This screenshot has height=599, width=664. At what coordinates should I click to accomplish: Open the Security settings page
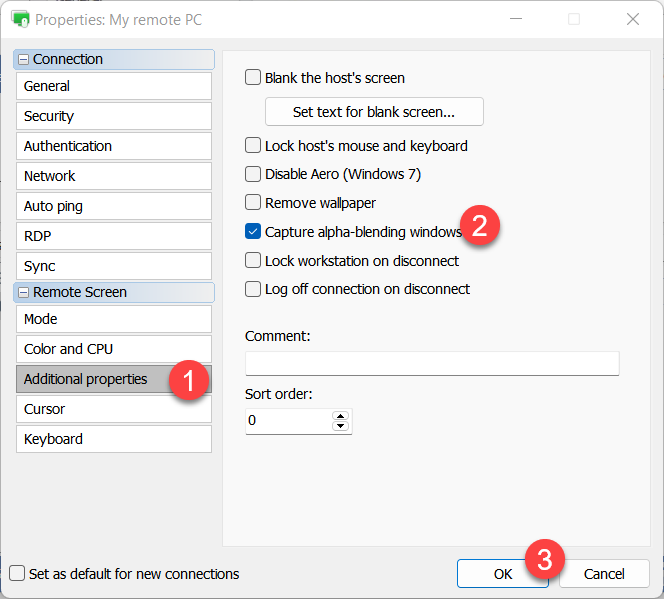click(x=113, y=116)
